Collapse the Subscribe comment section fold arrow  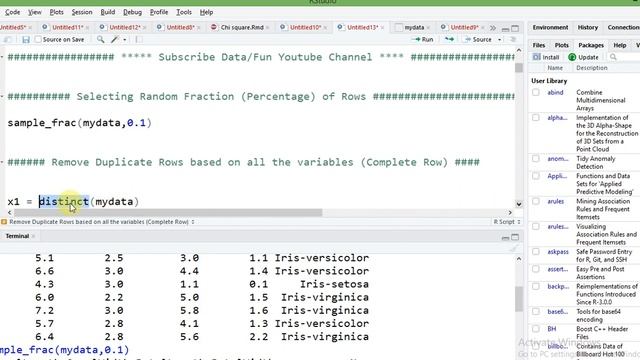point(2,57)
